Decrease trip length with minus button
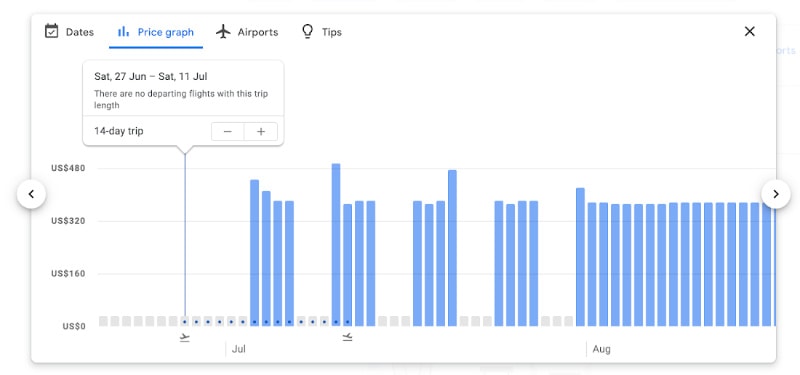 tap(228, 132)
